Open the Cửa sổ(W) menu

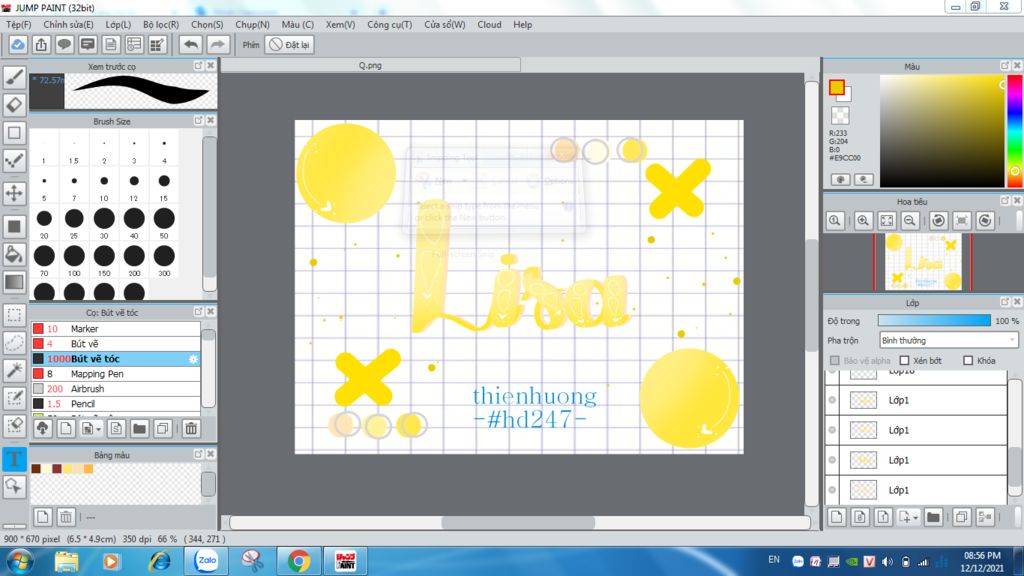444,24
